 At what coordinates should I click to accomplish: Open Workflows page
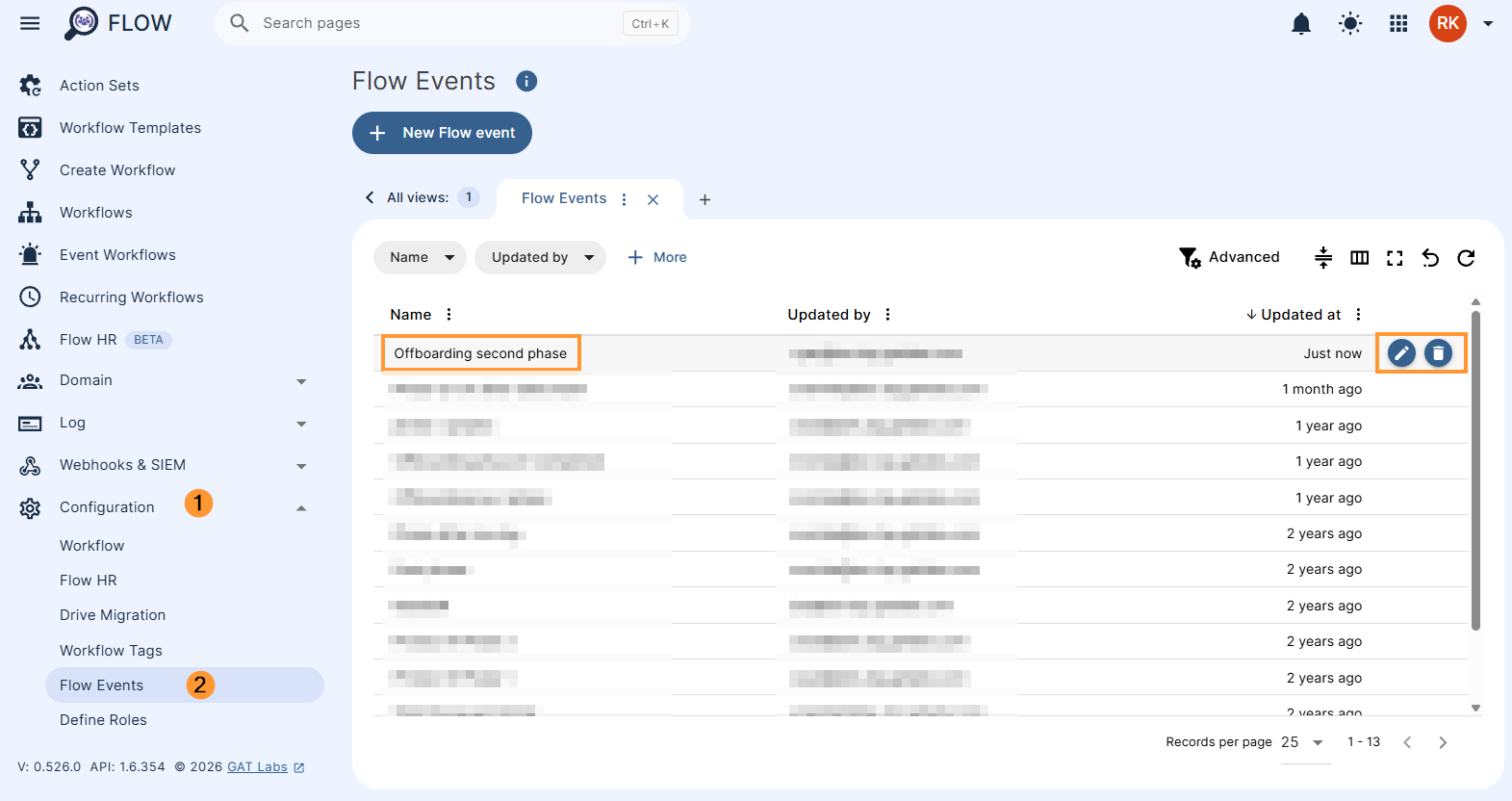point(96,213)
